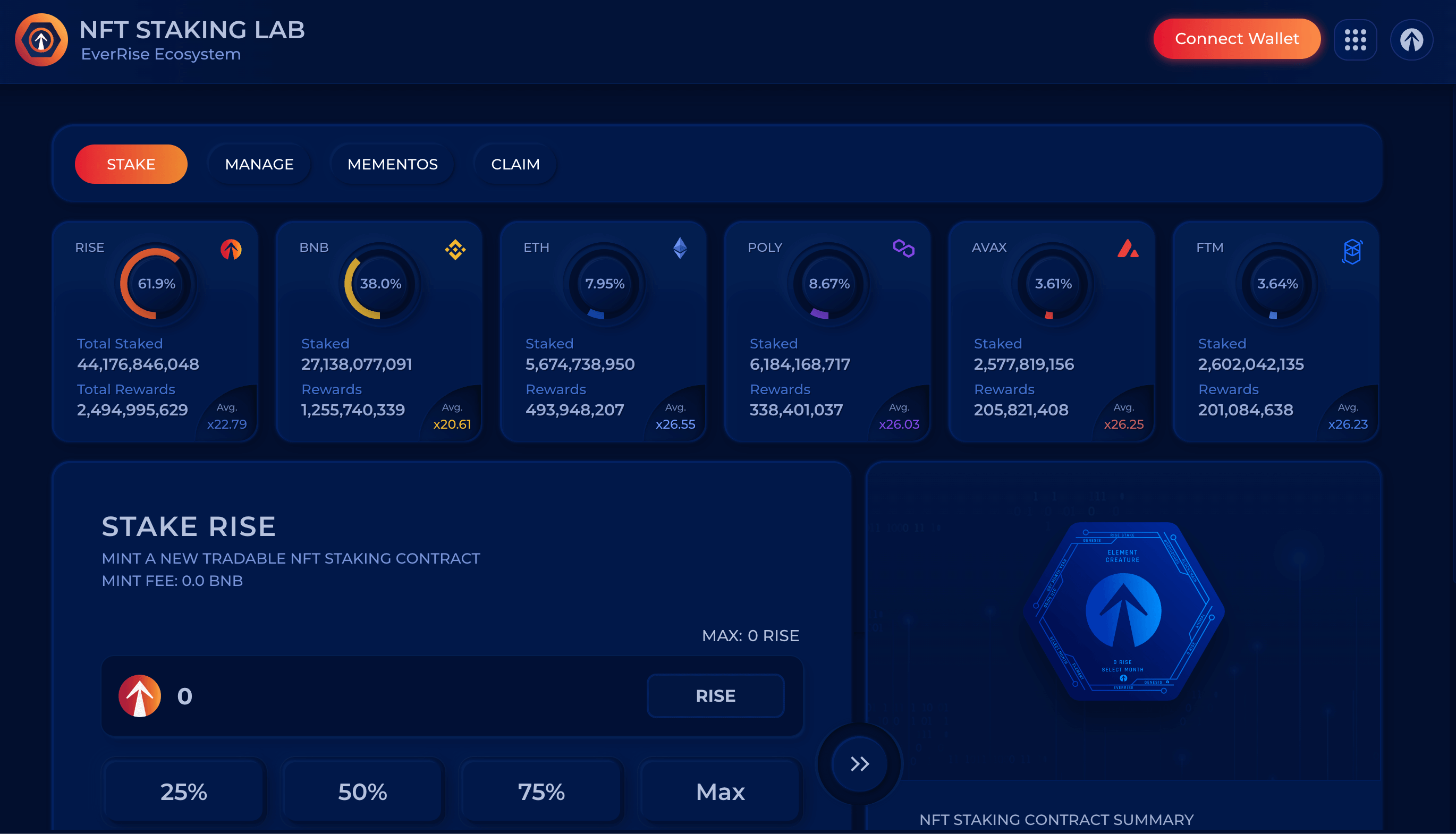Screen dimensions: 1456x834
Task: Open MANAGE tab
Action: click(x=258, y=164)
